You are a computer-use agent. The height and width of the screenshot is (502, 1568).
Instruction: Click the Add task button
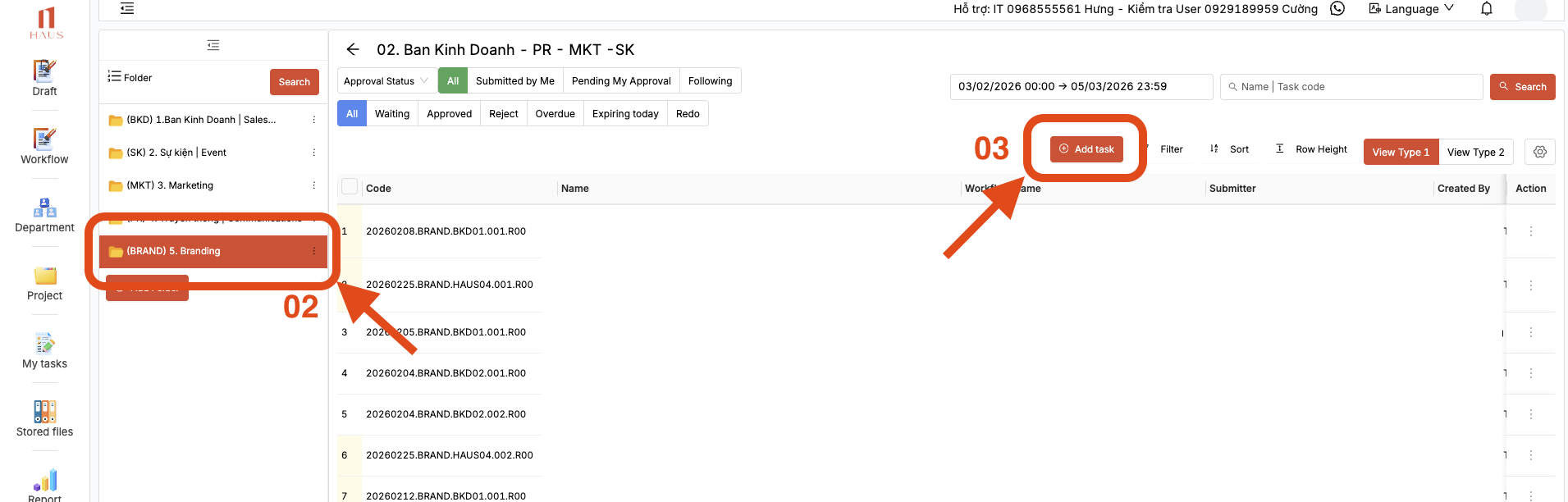[1086, 149]
